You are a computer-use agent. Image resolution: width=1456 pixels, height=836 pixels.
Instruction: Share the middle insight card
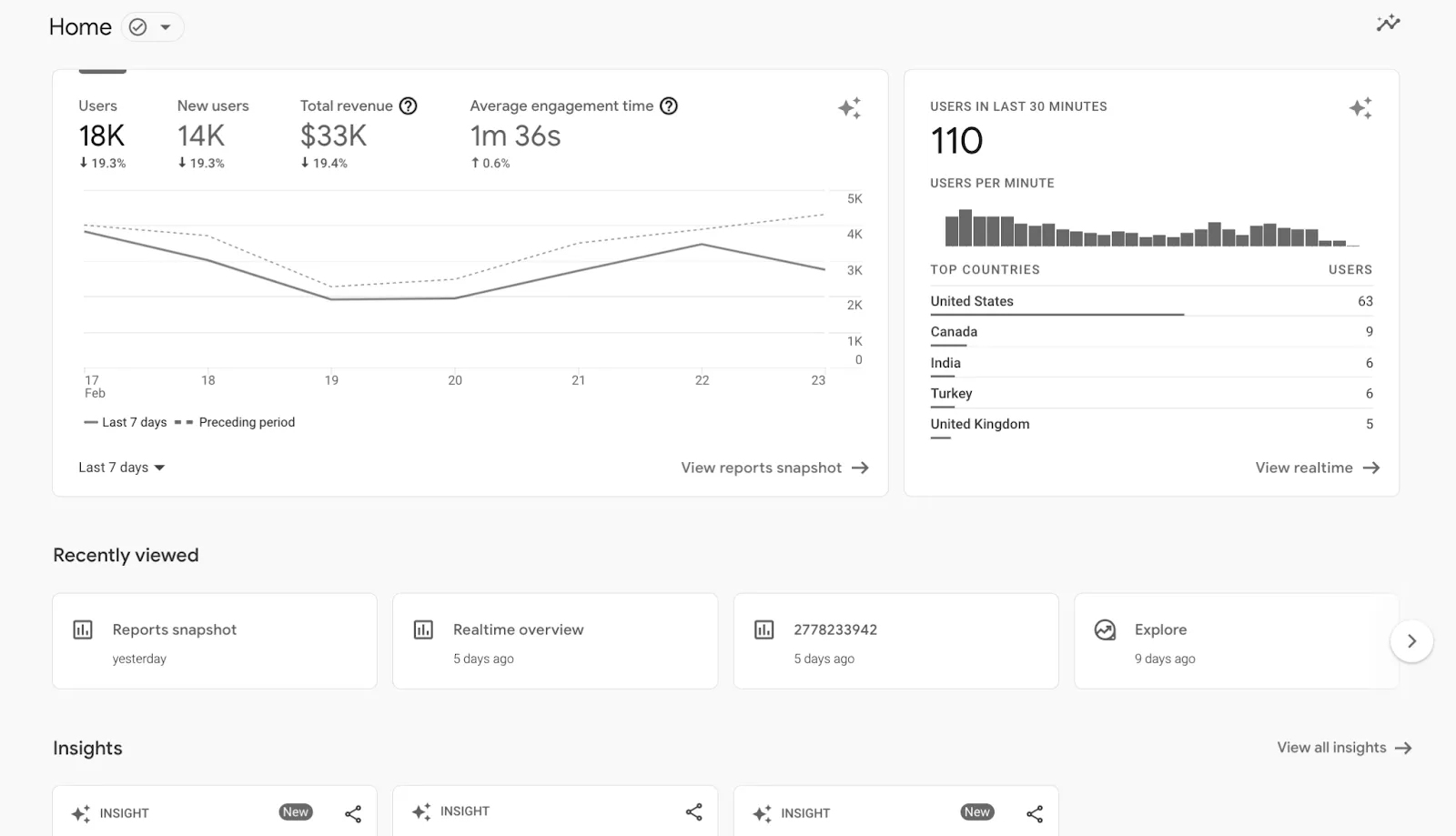click(x=693, y=812)
